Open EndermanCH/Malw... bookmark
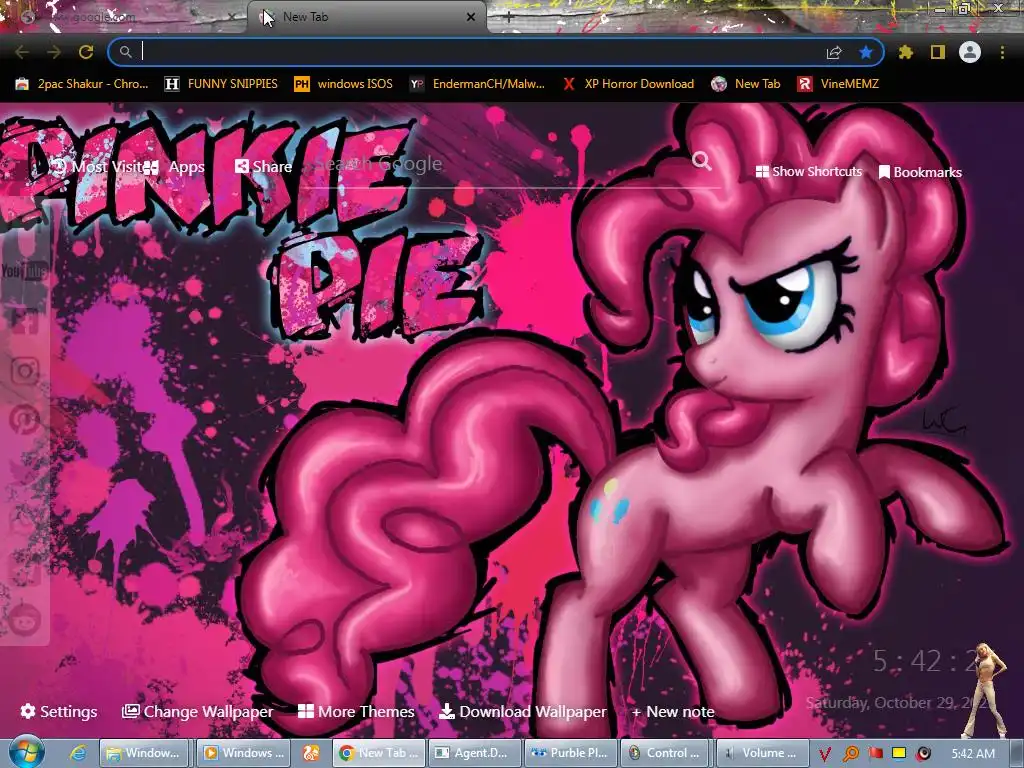Viewport: 1024px width, 768px height. point(477,84)
